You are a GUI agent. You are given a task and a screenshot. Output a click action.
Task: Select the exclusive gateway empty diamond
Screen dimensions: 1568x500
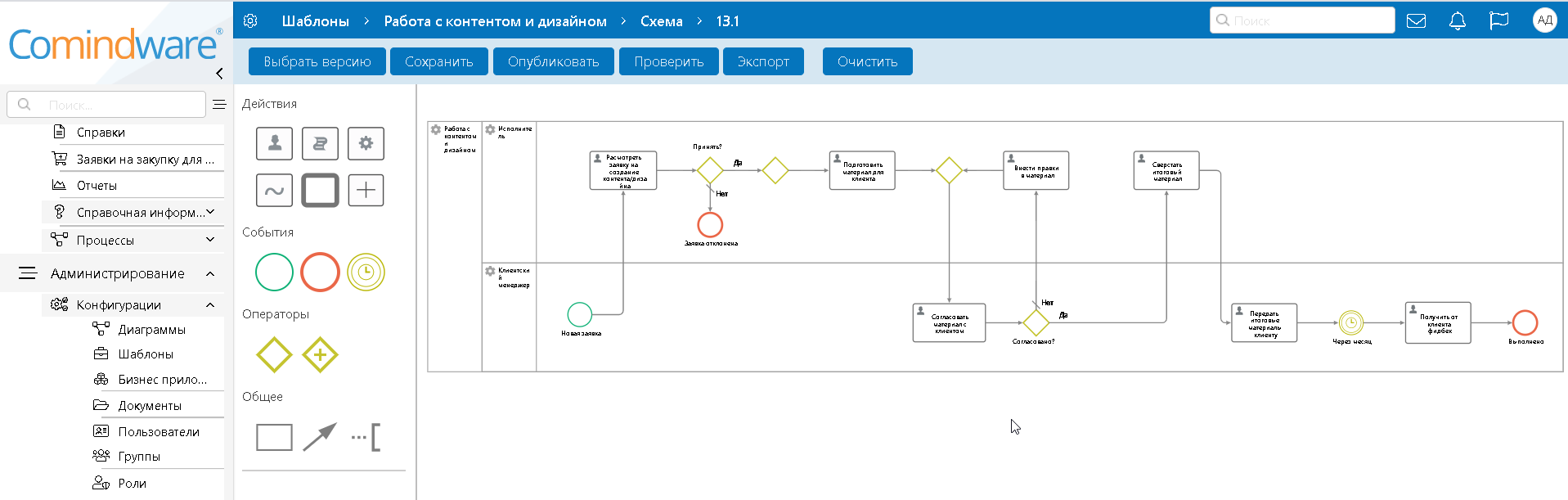274,355
